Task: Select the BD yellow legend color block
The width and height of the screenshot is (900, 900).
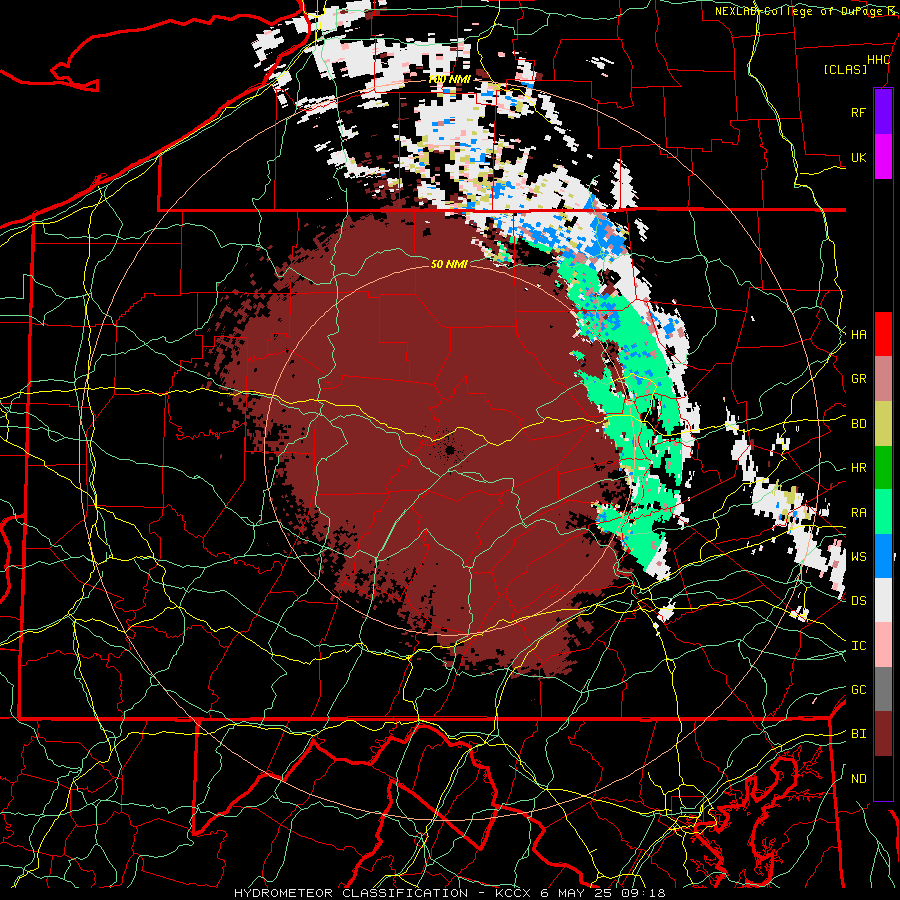Action: [883, 423]
